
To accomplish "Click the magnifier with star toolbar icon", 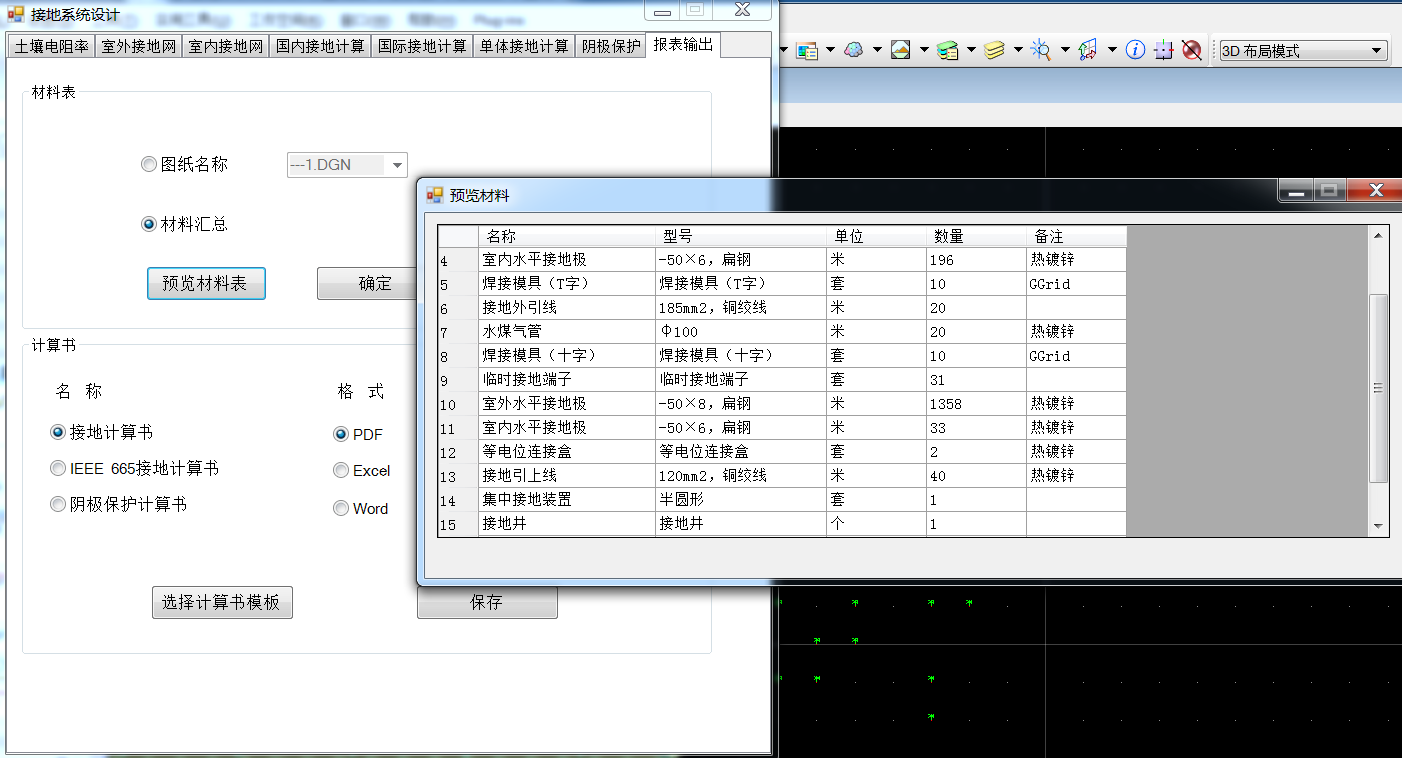I will click(x=1041, y=50).
